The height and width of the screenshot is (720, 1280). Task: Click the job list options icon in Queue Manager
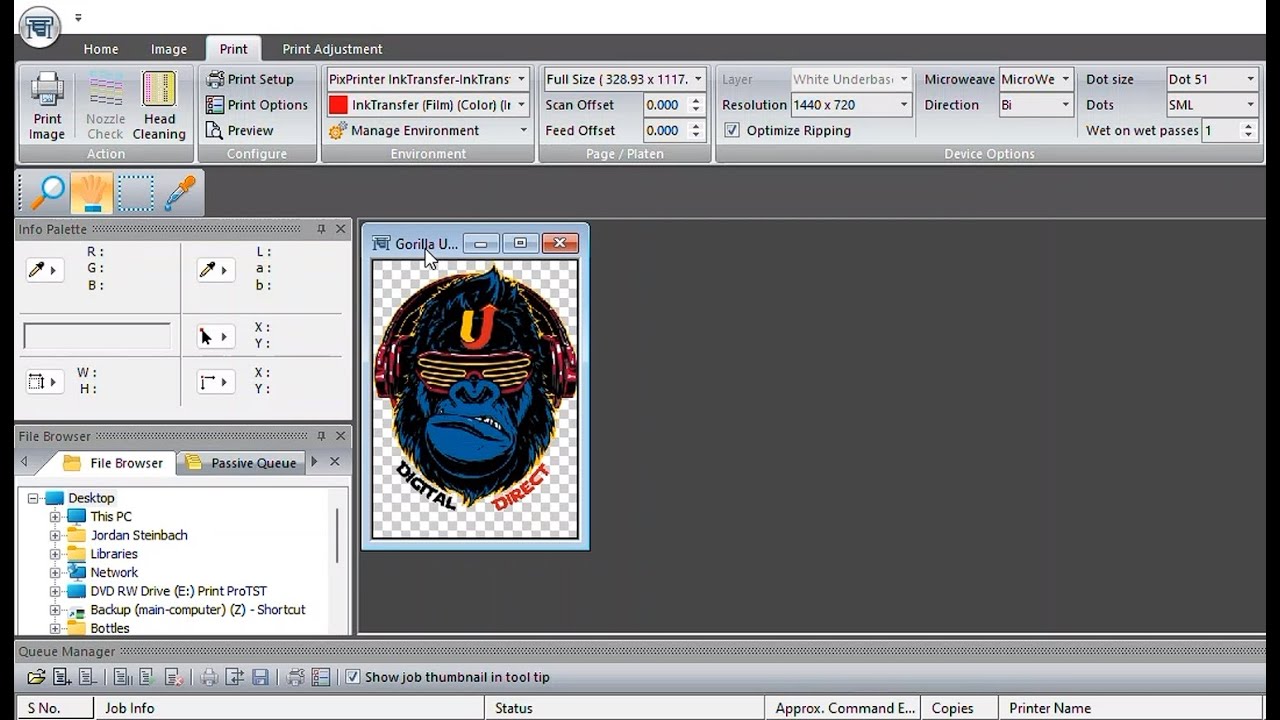click(x=321, y=677)
